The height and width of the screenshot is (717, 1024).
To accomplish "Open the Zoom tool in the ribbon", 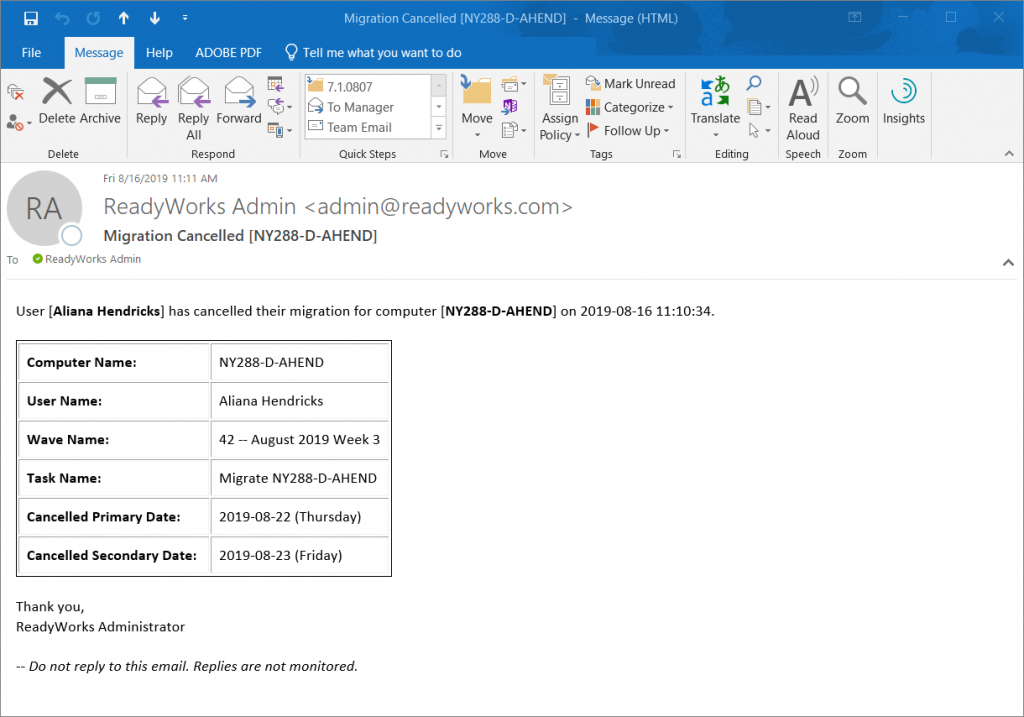I will click(852, 104).
